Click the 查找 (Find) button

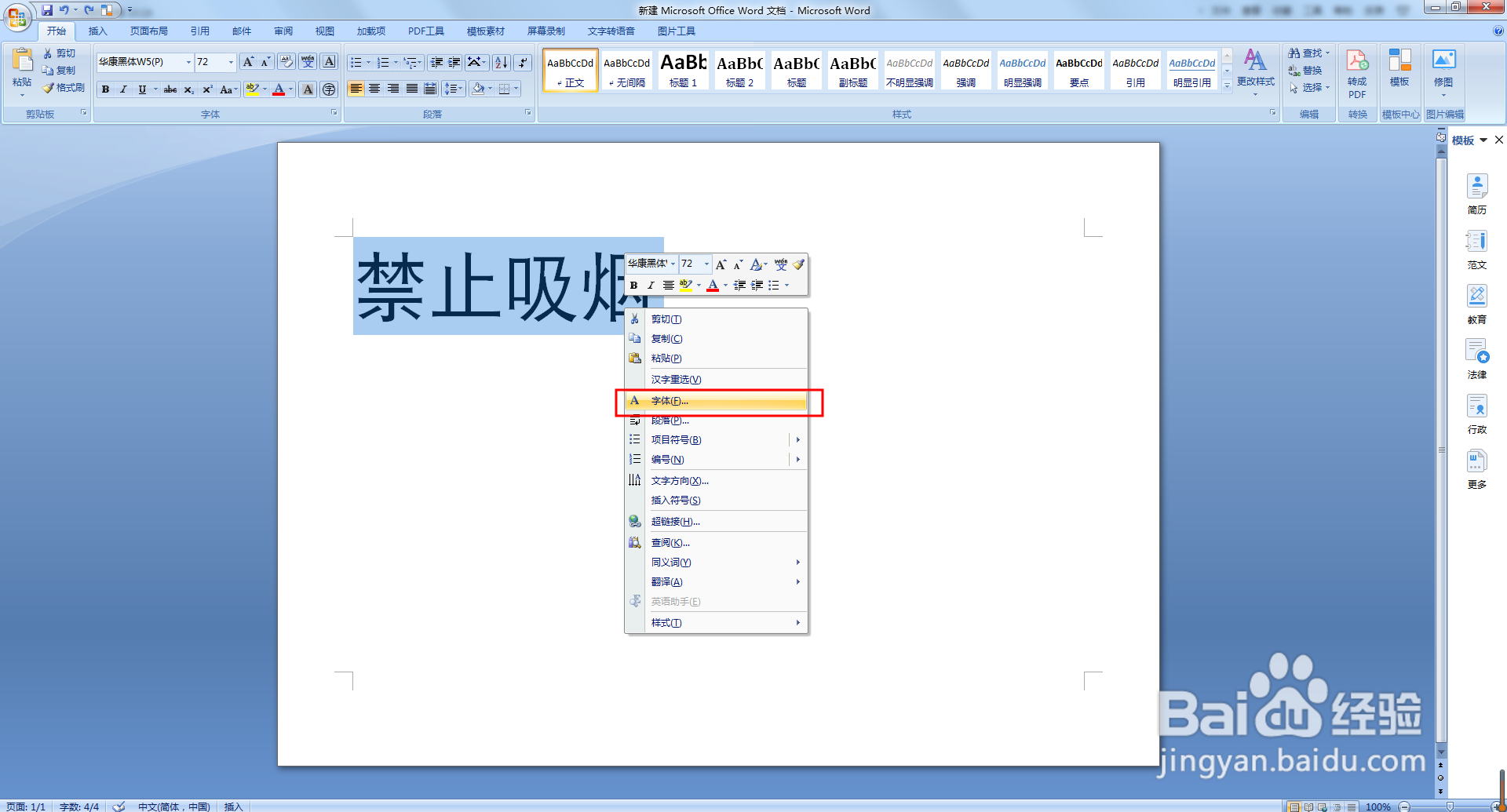point(1306,53)
